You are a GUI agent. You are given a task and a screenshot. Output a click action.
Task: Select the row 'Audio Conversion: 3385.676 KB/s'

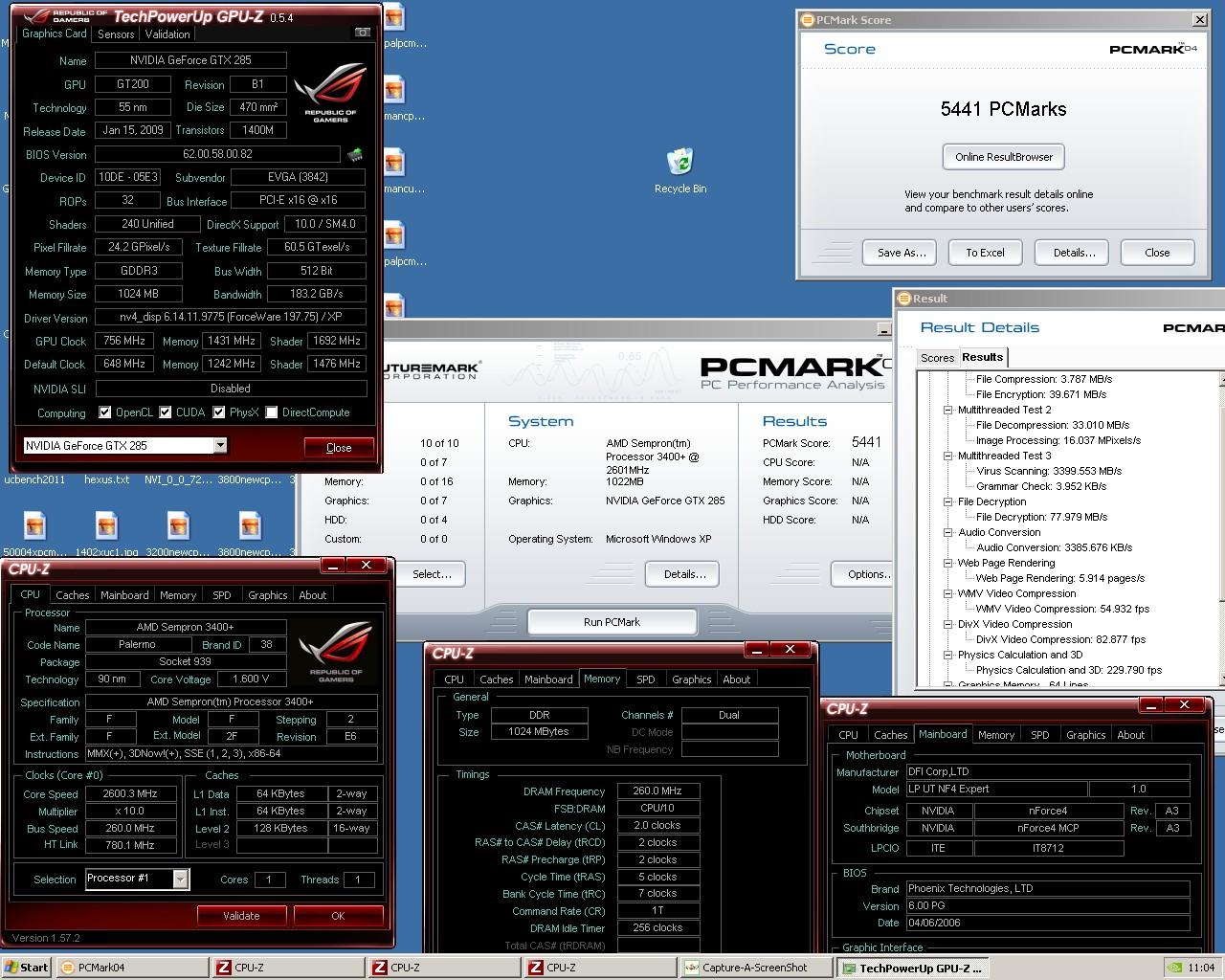tap(1055, 547)
